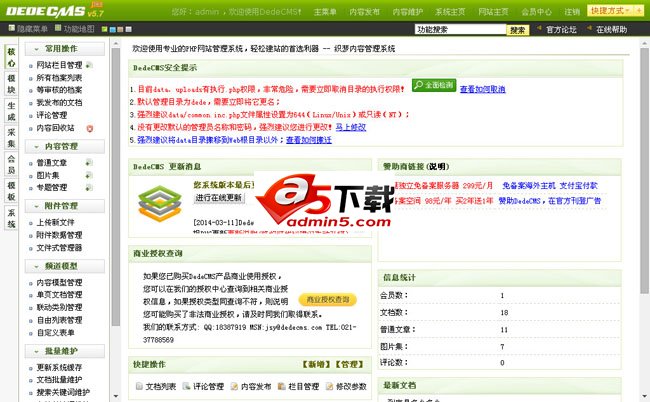Image resolution: width=650 pixels, height=402 pixels.
Task: Click the 内容发布 quick action icon
Action: coord(234,386)
